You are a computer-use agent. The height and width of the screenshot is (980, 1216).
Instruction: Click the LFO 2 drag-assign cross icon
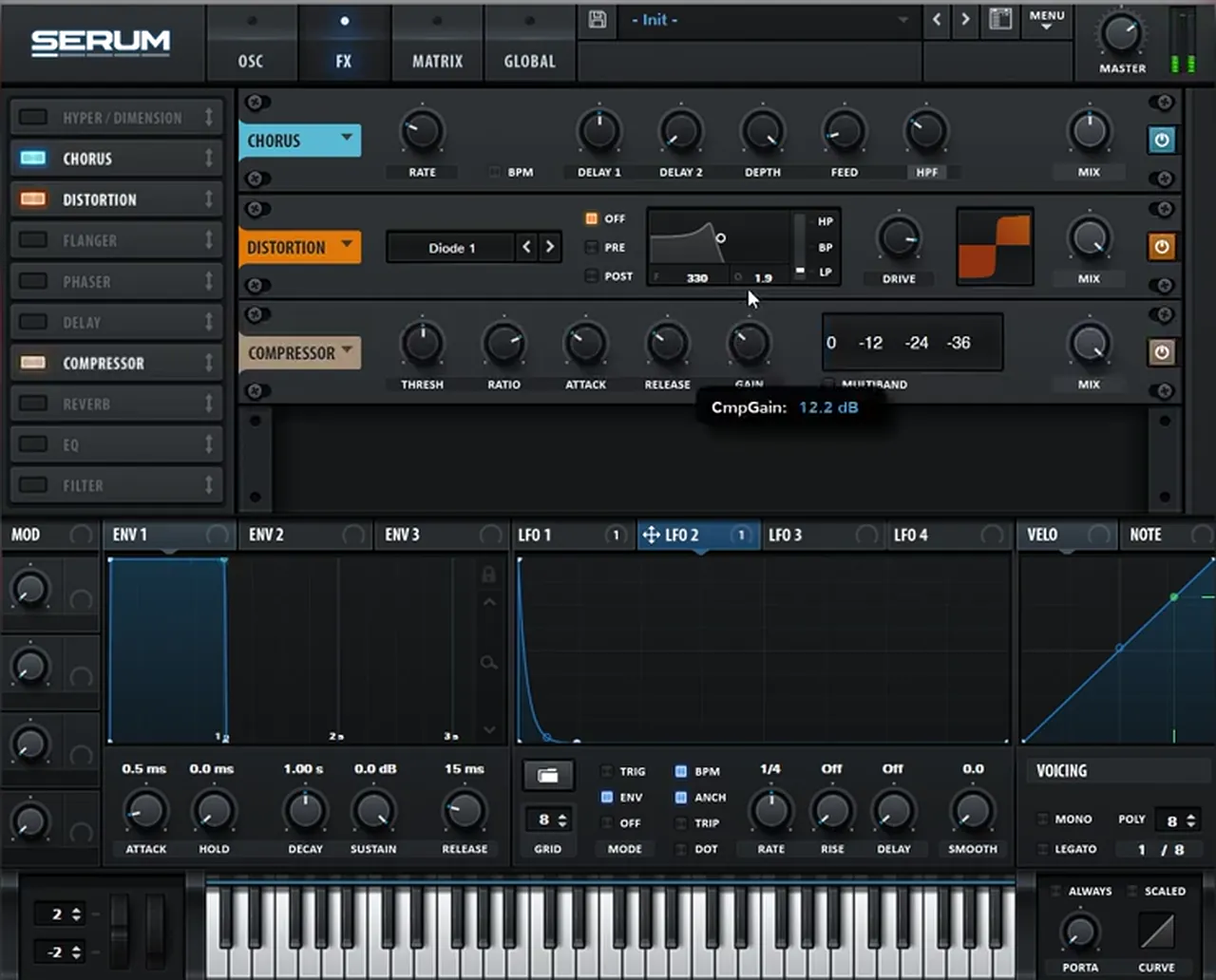(x=651, y=536)
